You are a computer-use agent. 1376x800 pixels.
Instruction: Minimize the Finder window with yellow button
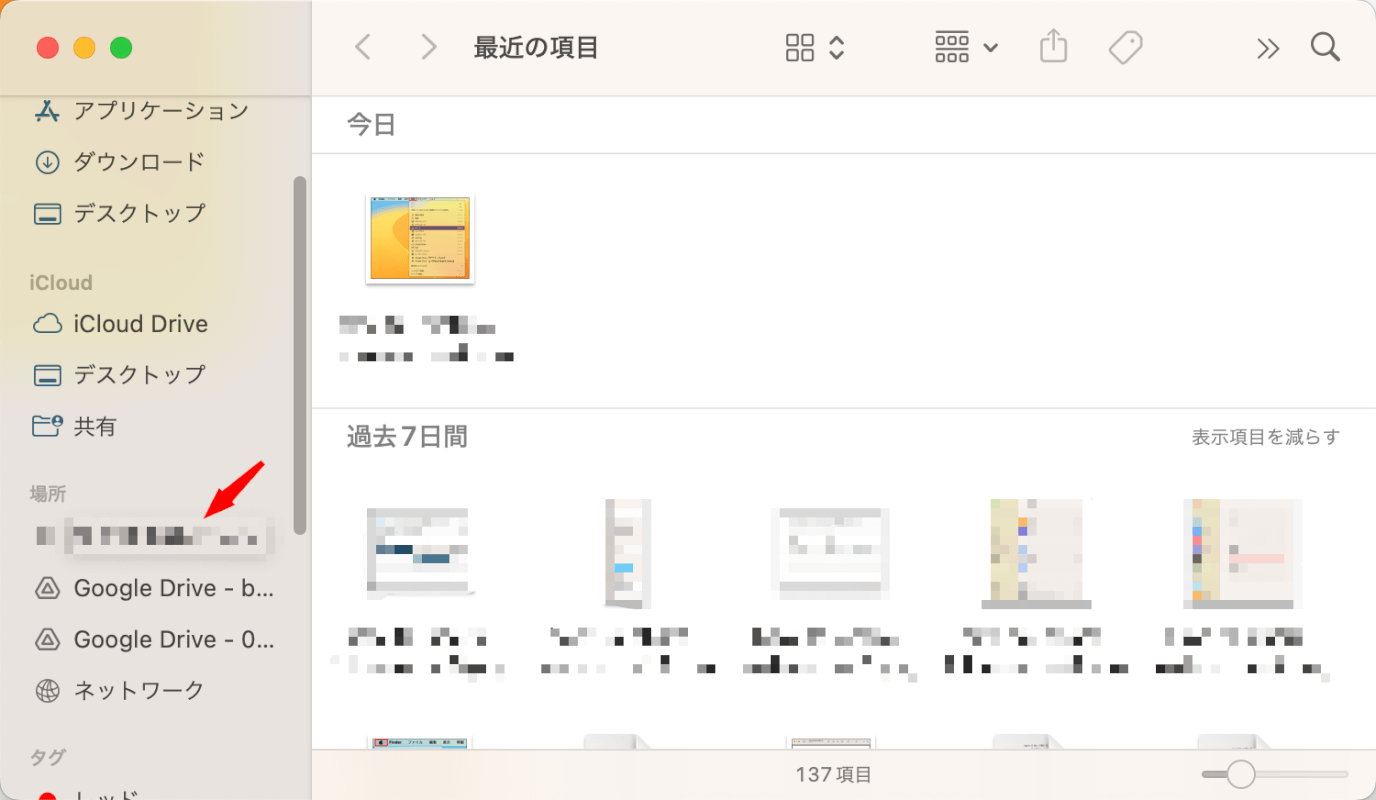[x=84, y=48]
